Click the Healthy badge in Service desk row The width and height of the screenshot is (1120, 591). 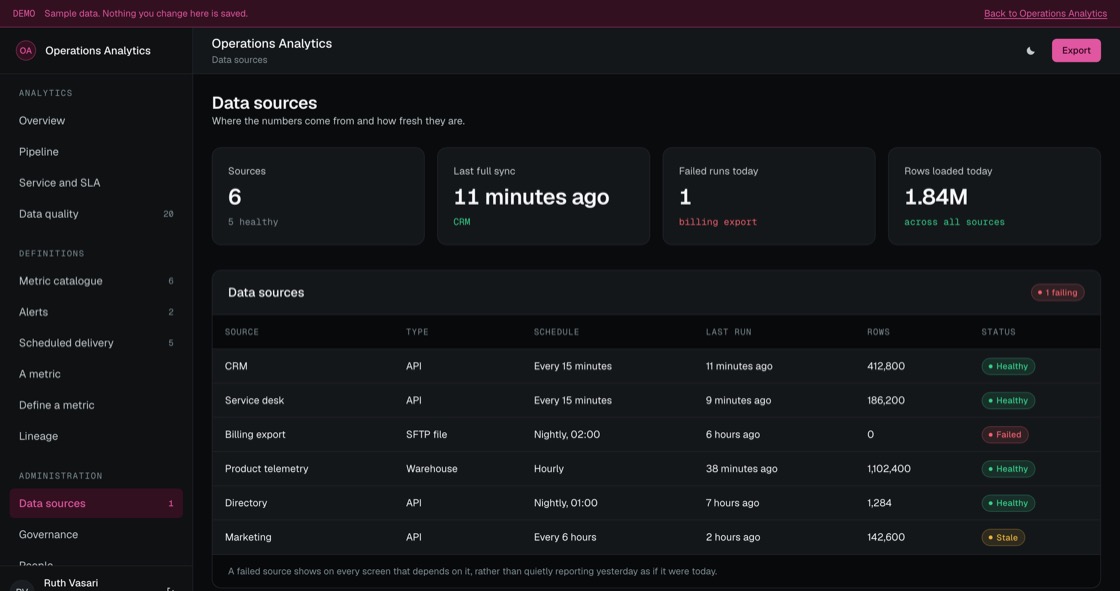click(1008, 400)
